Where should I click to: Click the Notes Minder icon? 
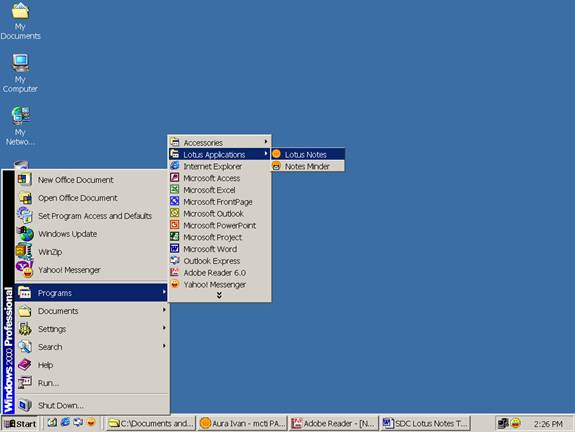point(277,166)
